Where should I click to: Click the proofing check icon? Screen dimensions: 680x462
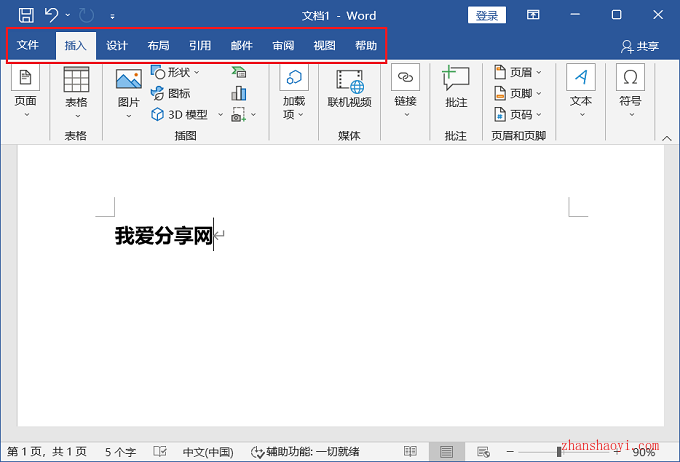pyautogui.click(x=160, y=452)
